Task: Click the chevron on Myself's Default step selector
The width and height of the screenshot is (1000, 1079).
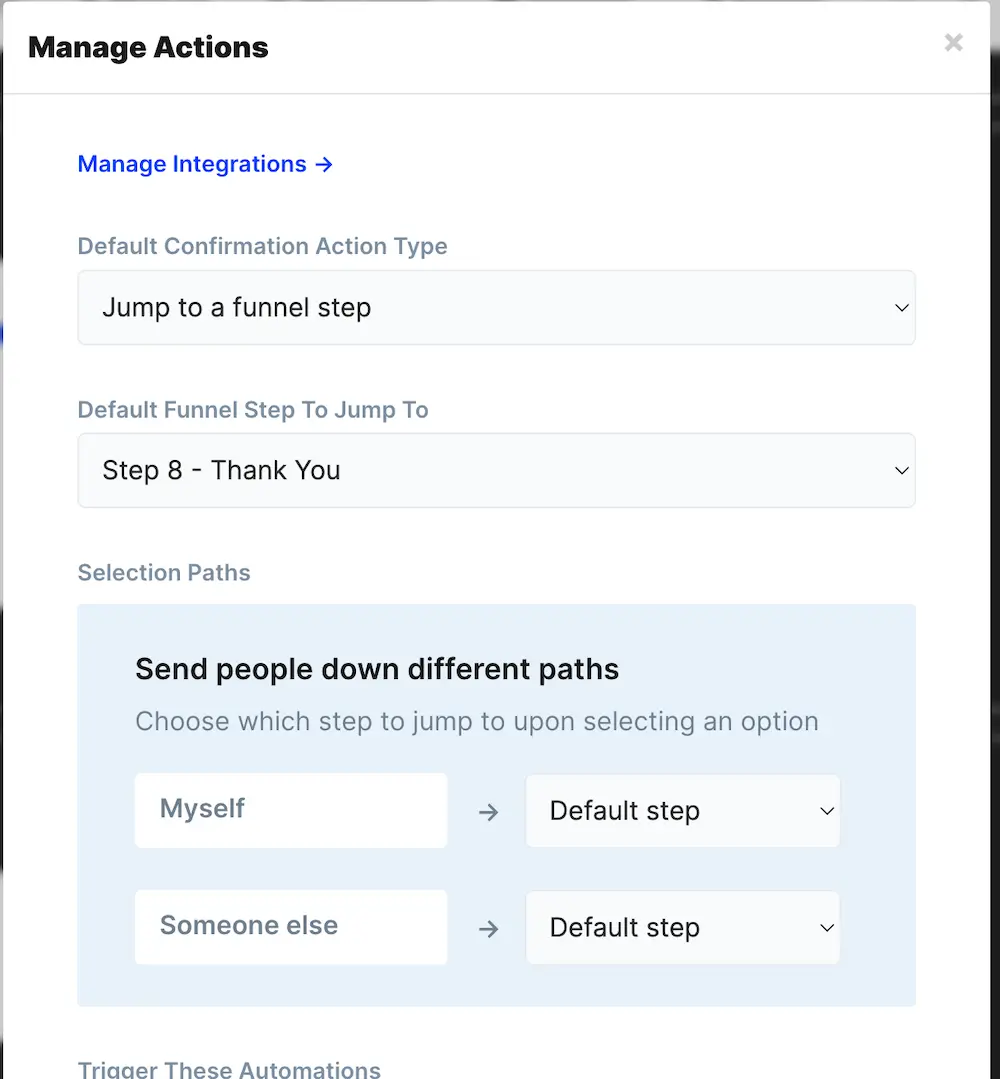Action: tap(826, 811)
